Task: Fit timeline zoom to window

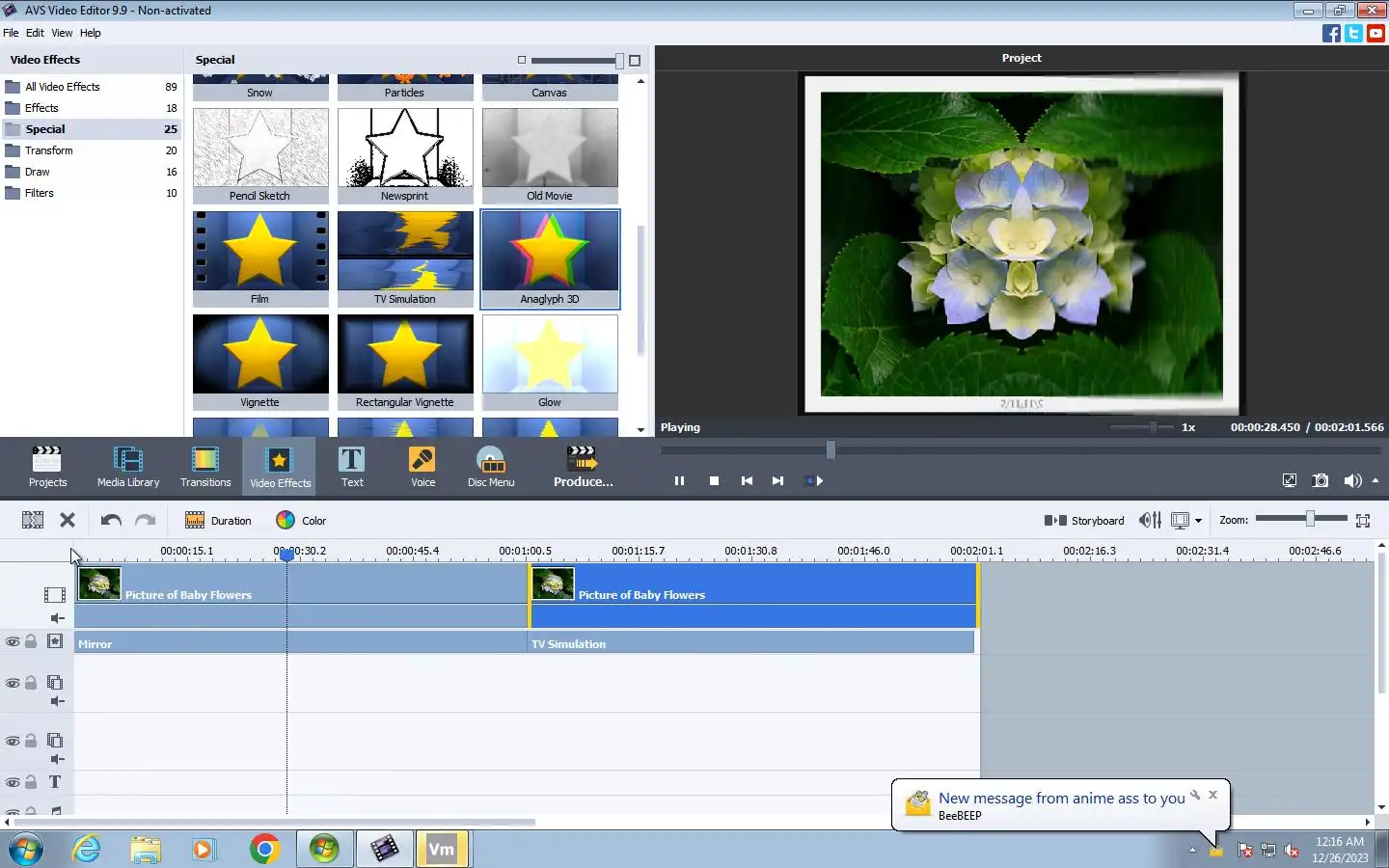Action: point(1363,520)
